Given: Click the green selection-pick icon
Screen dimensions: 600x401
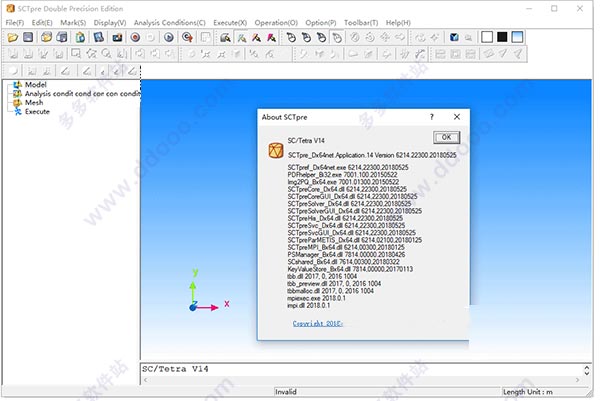Looking at the screenshot, I should [241, 37].
